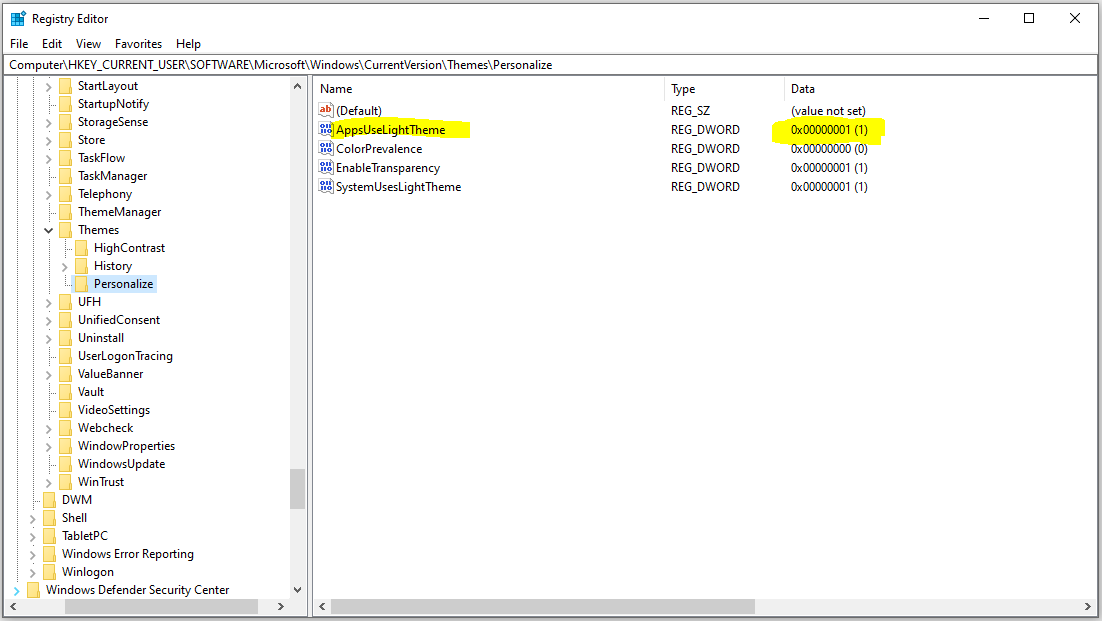Click the Vault folder icon
Image resolution: width=1102 pixels, height=621 pixels.
coord(65,392)
